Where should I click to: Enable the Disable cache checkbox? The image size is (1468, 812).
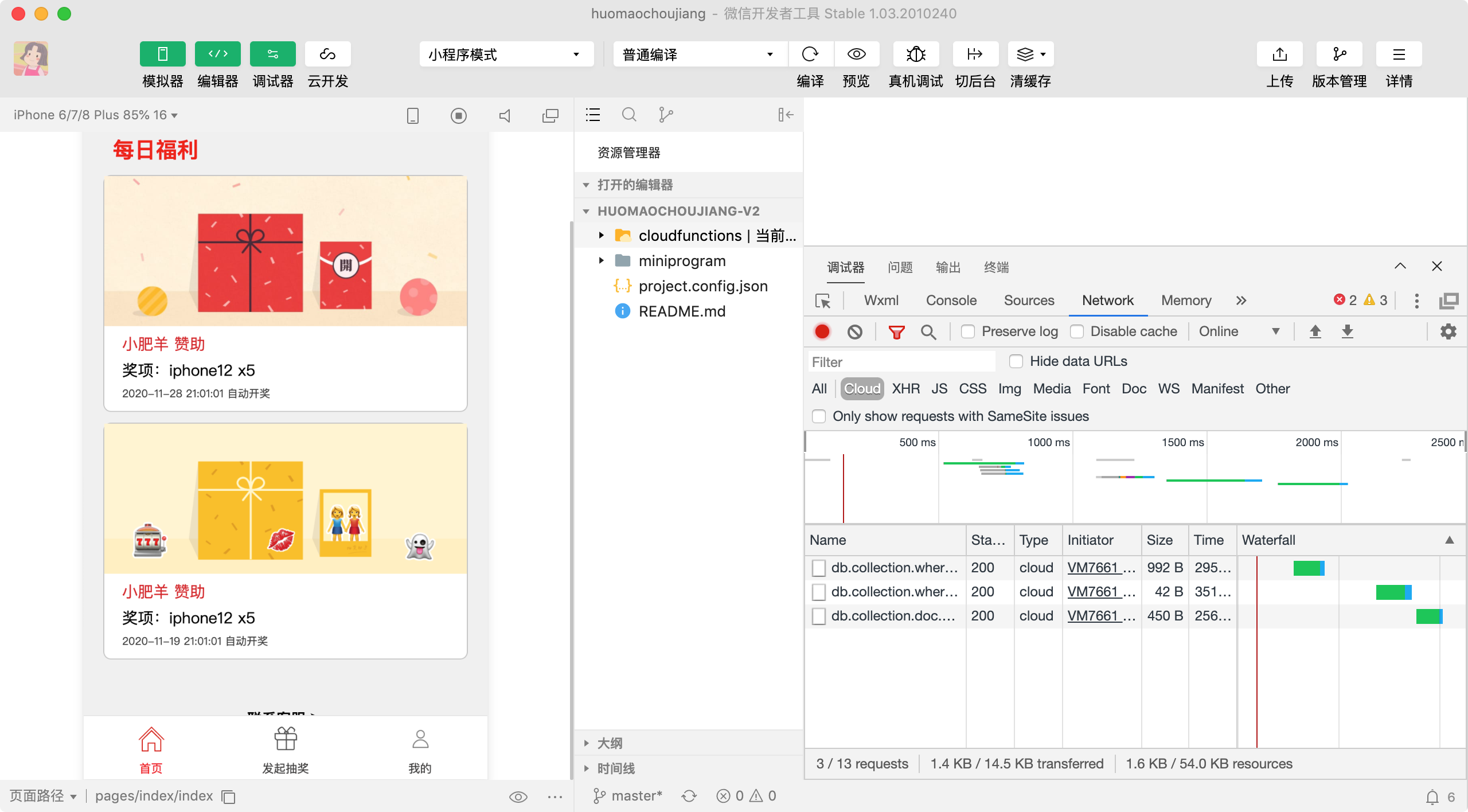pyautogui.click(x=1077, y=331)
